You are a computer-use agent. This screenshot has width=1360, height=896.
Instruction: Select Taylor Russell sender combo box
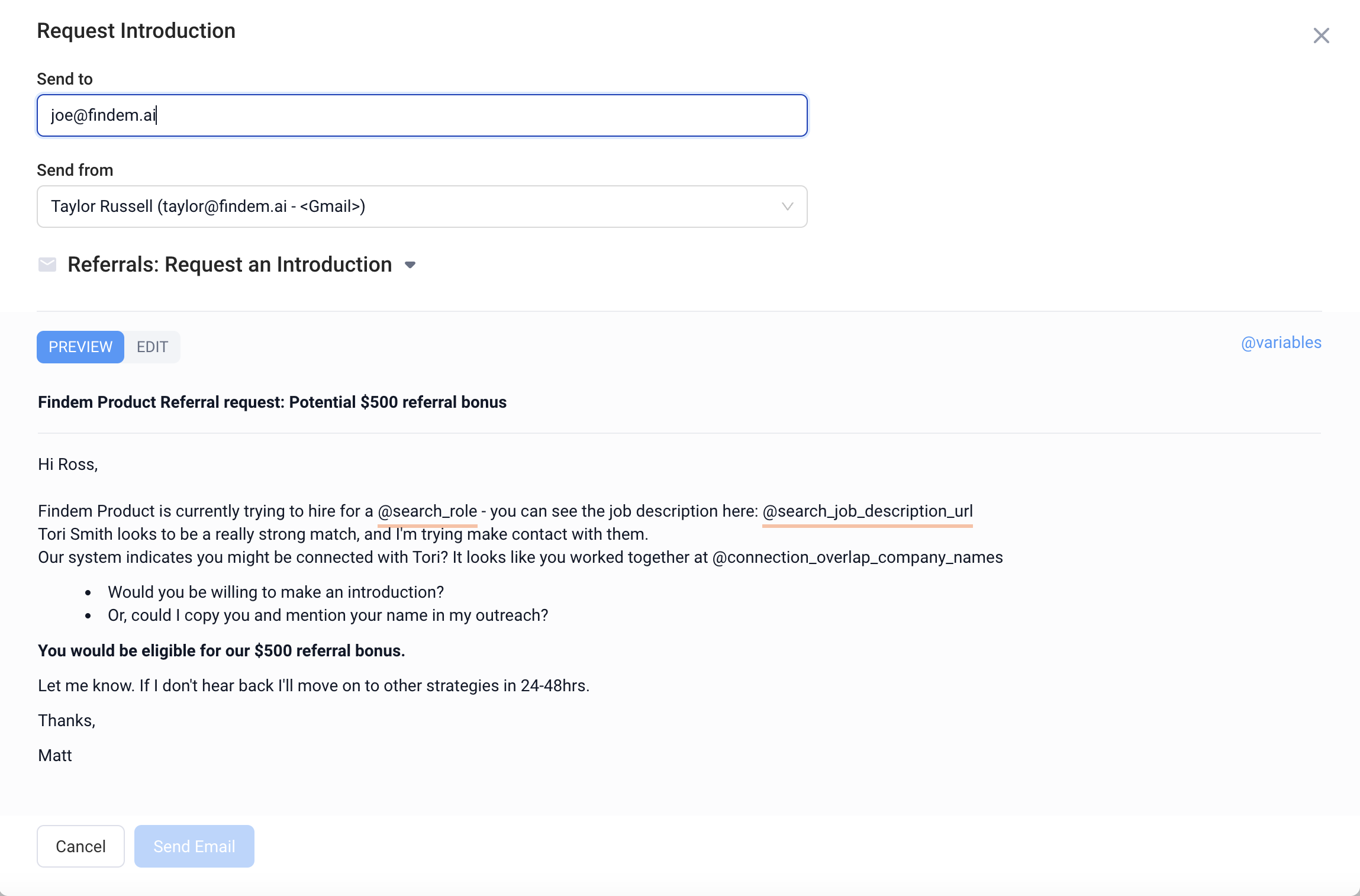(422, 207)
